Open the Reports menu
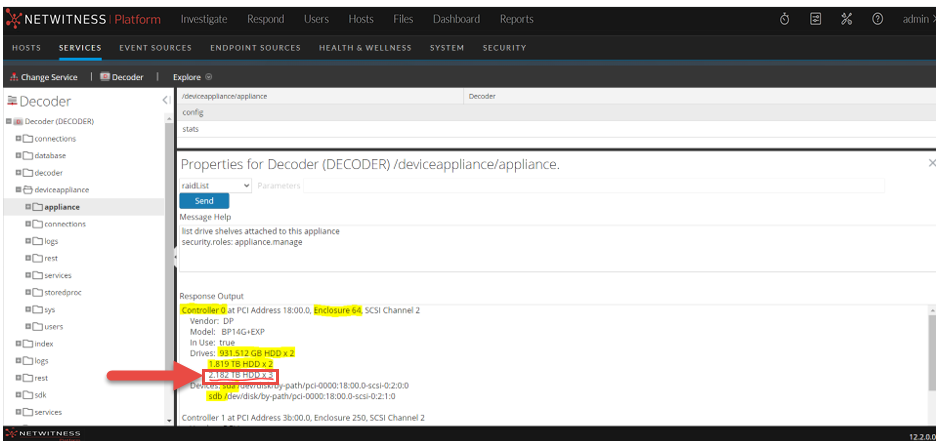This screenshot has width=936, height=441. 517,19
